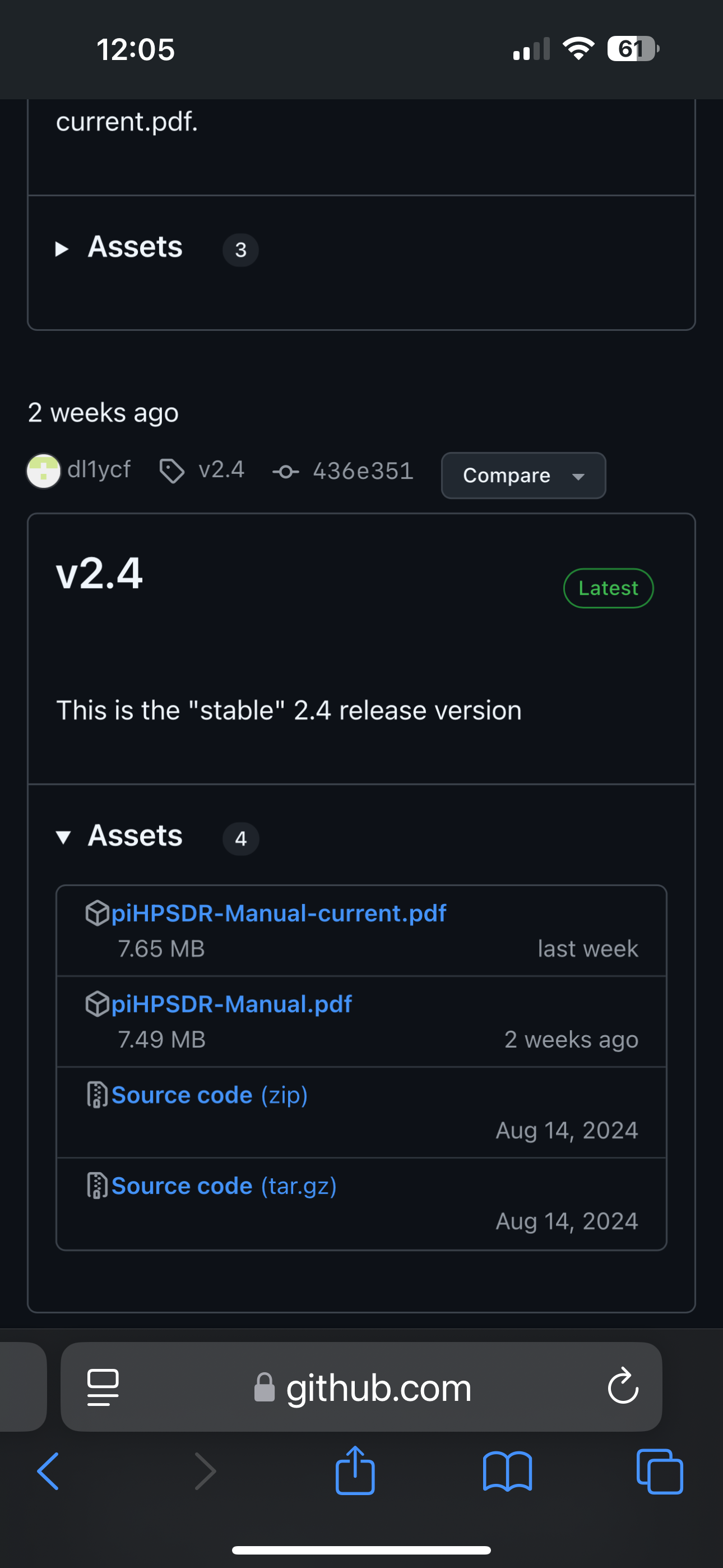Show the open tabs overview icon
This screenshot has width=723, height=1568.
point(660,1471)
